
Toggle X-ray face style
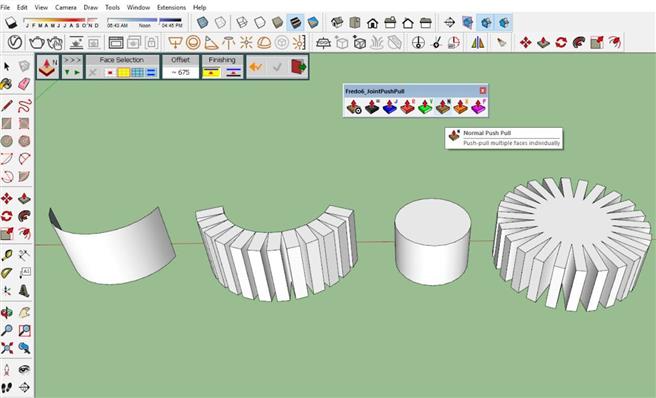pyautogui.click(x=202, y=22)
